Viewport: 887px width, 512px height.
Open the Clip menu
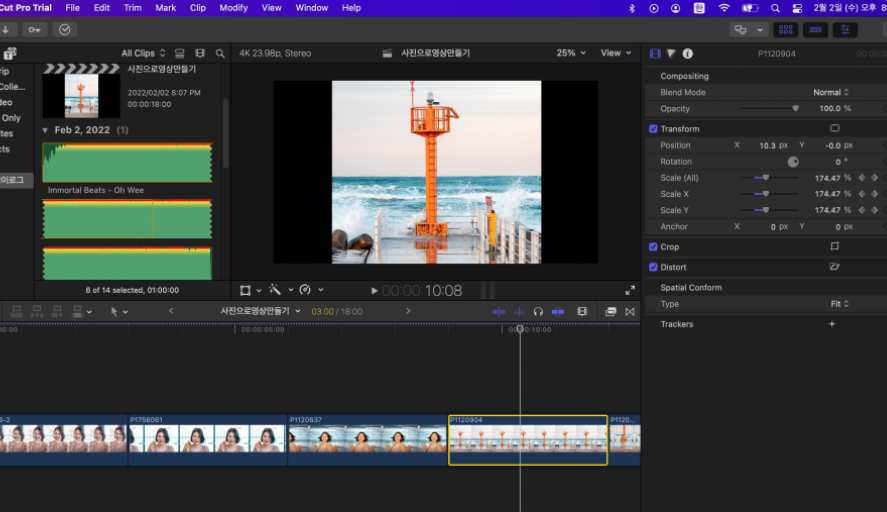pyautogui.click(x=197, y=8)
